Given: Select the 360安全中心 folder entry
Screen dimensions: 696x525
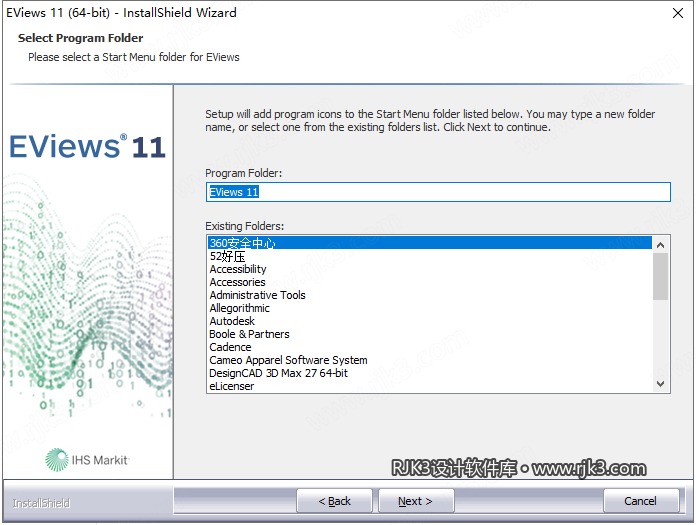Looking at the screenshot, I should [x=430, y=243].
